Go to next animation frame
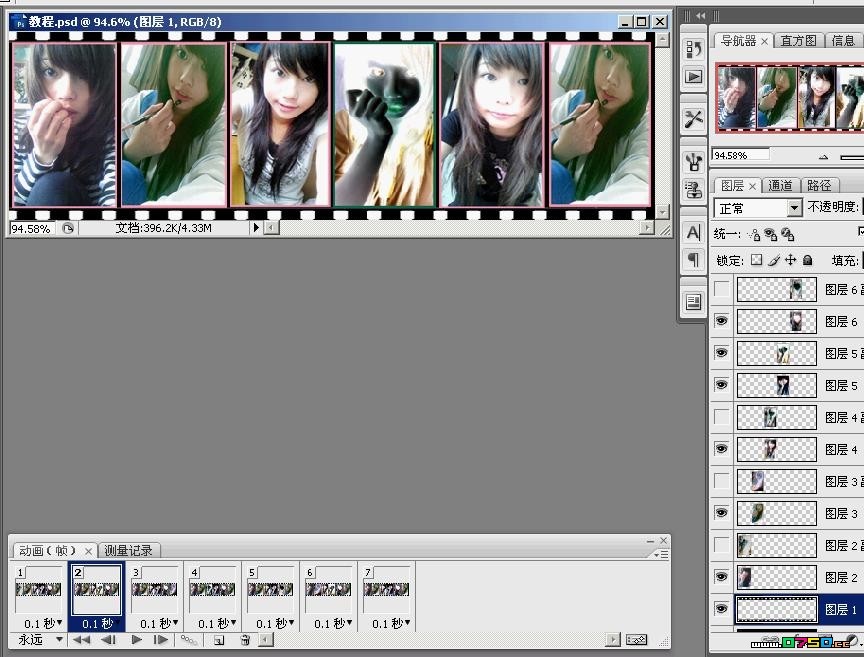 (161, 639)
